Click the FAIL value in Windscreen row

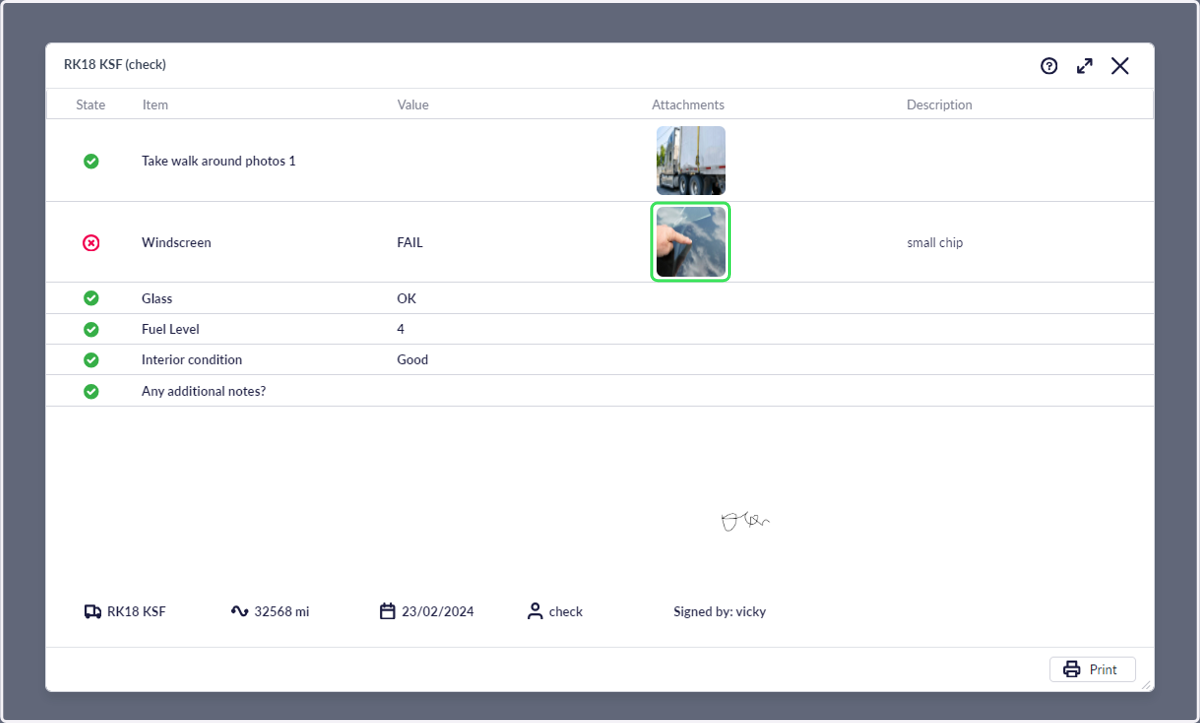(410, 242)
